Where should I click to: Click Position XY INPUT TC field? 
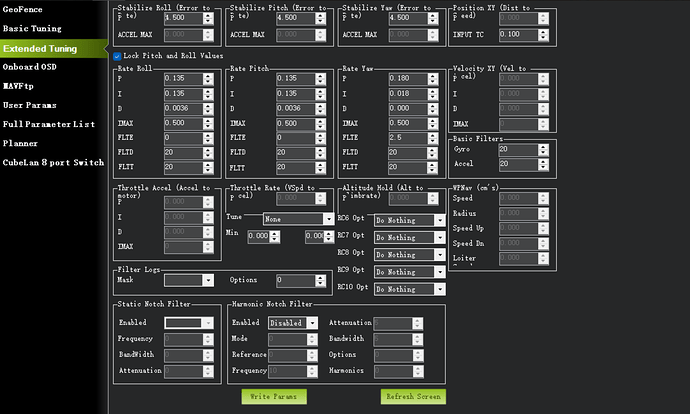(x=519, y=35)
